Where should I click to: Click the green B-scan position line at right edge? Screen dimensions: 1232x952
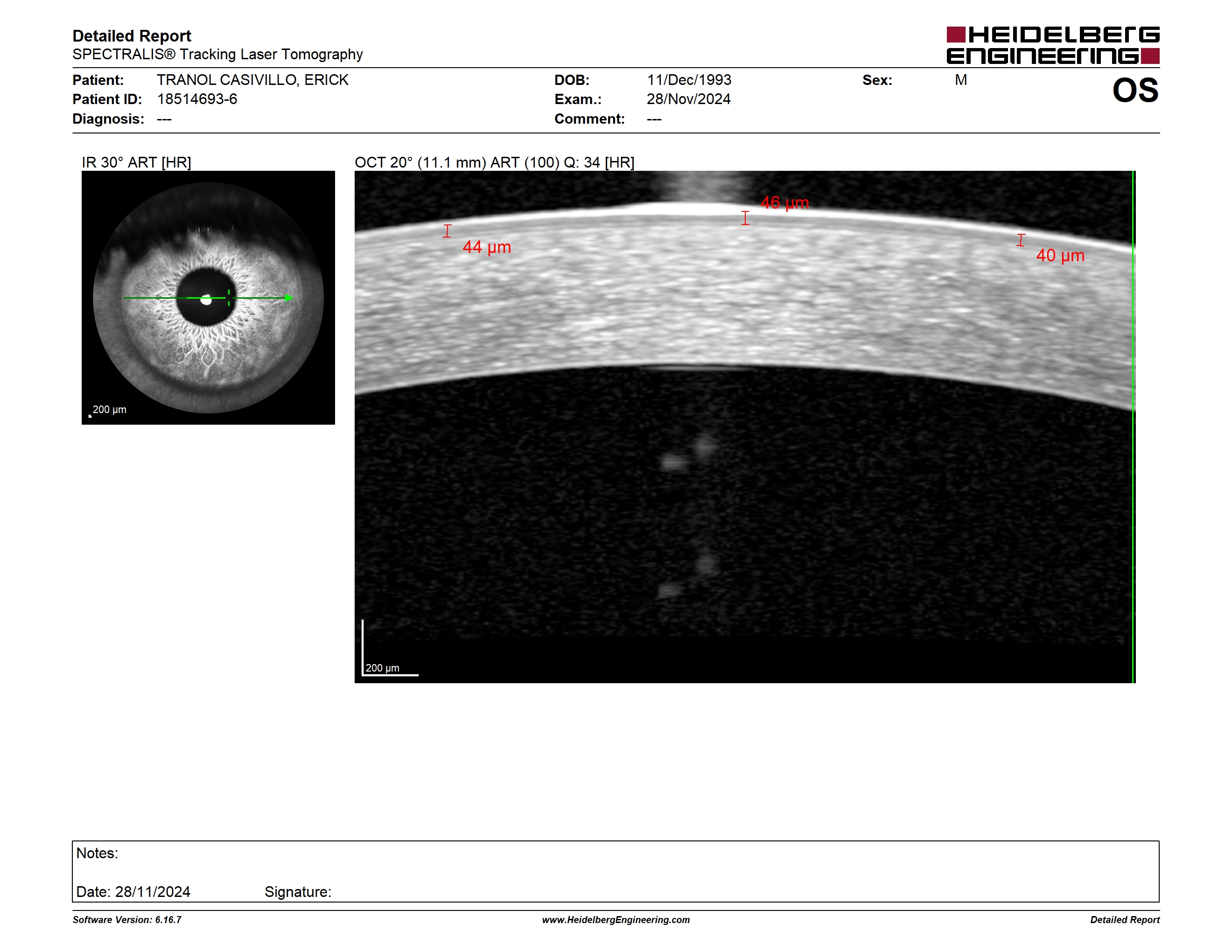point(1133,427)
